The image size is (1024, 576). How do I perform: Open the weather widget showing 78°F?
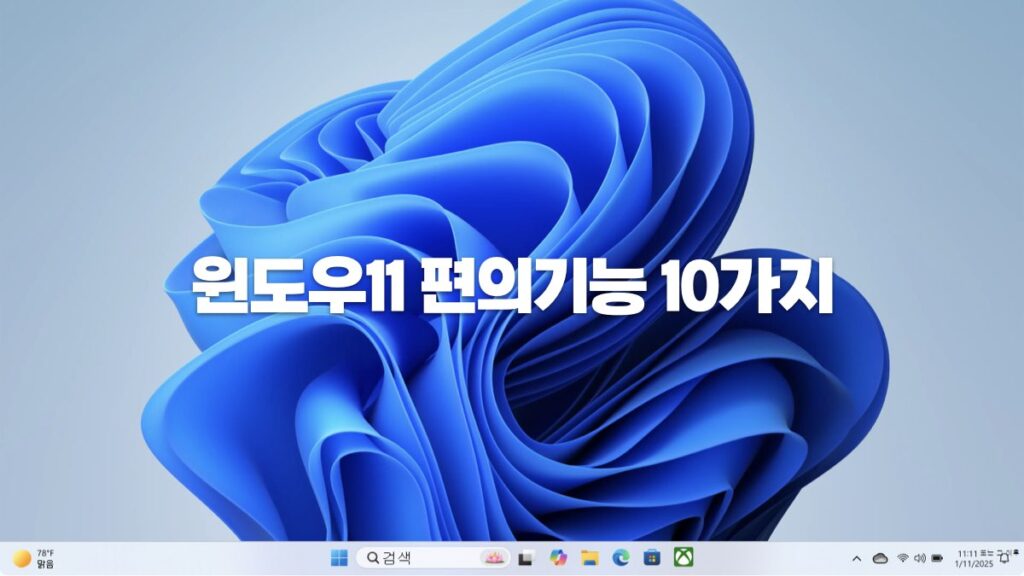pyautogui.click(x=34, y=558)
